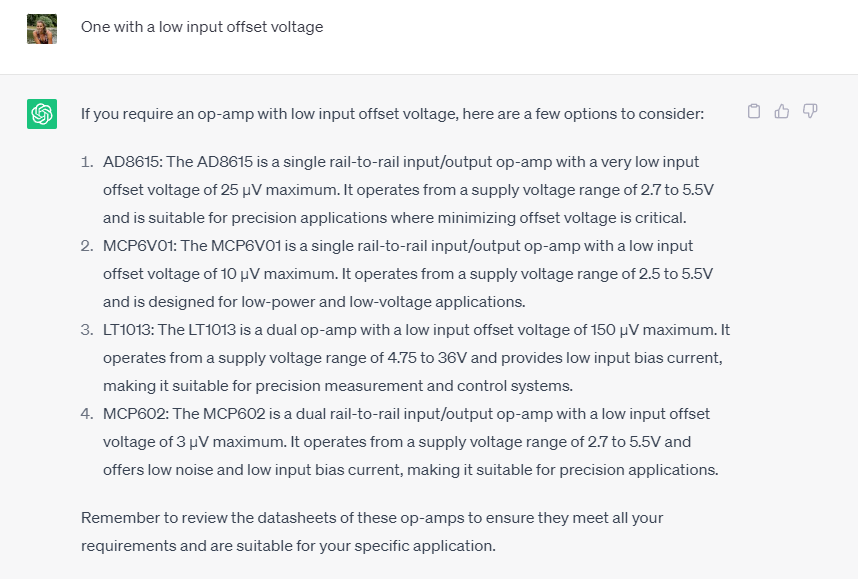The width and height of the screenshot is (858, 579).
Task: Click the "LT1013:" label in the third item
Action: pyautogui.click(x=129, y=330)
